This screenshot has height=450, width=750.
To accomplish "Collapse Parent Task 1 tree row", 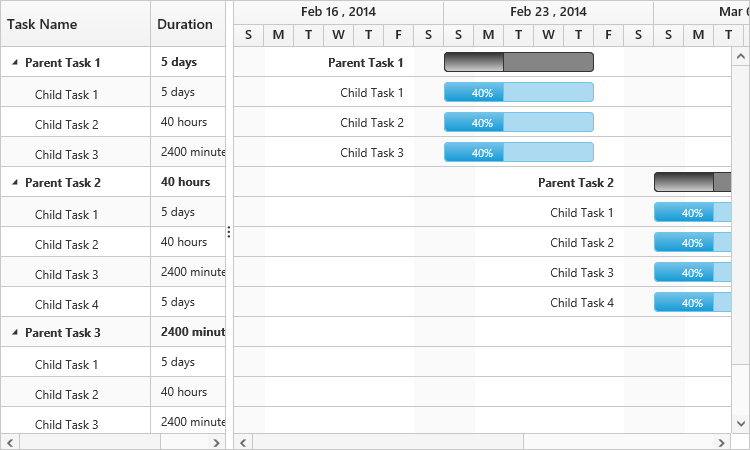I will [14, 62].
